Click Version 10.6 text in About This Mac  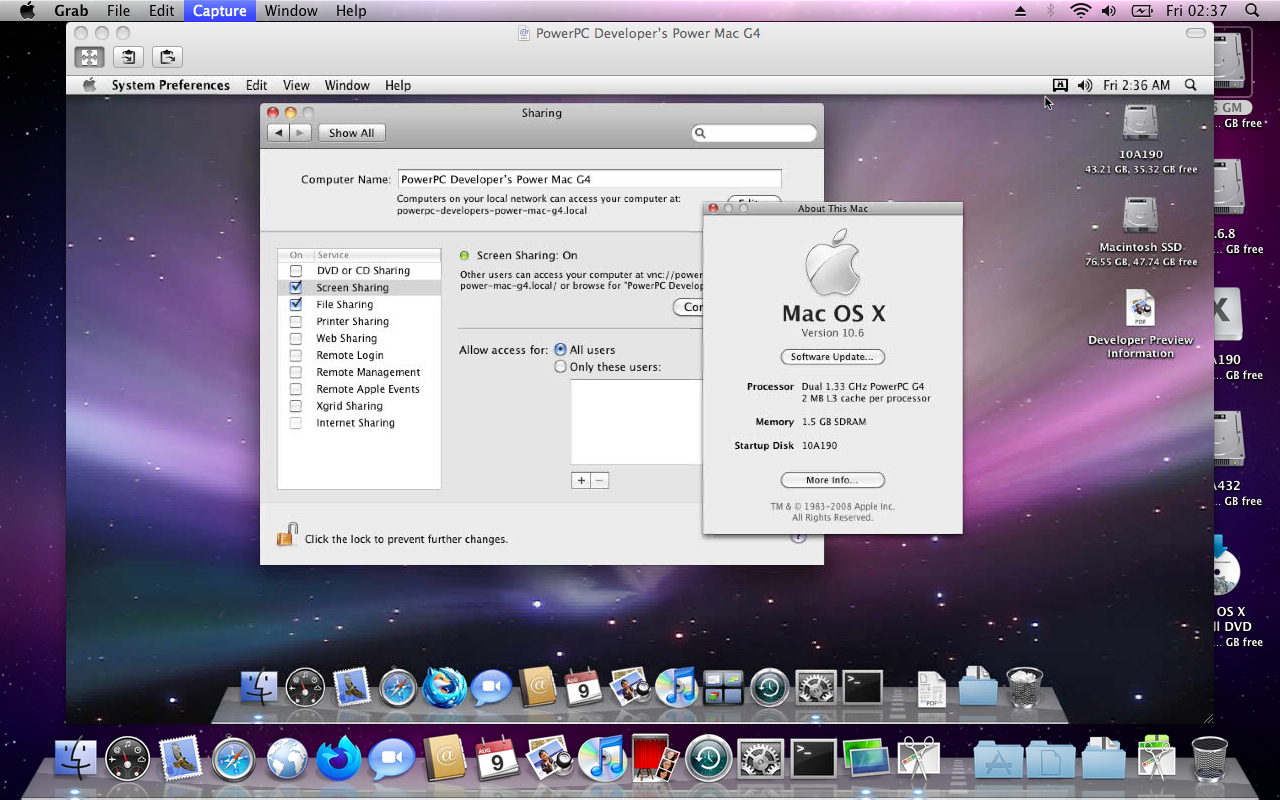pos(832,333)
